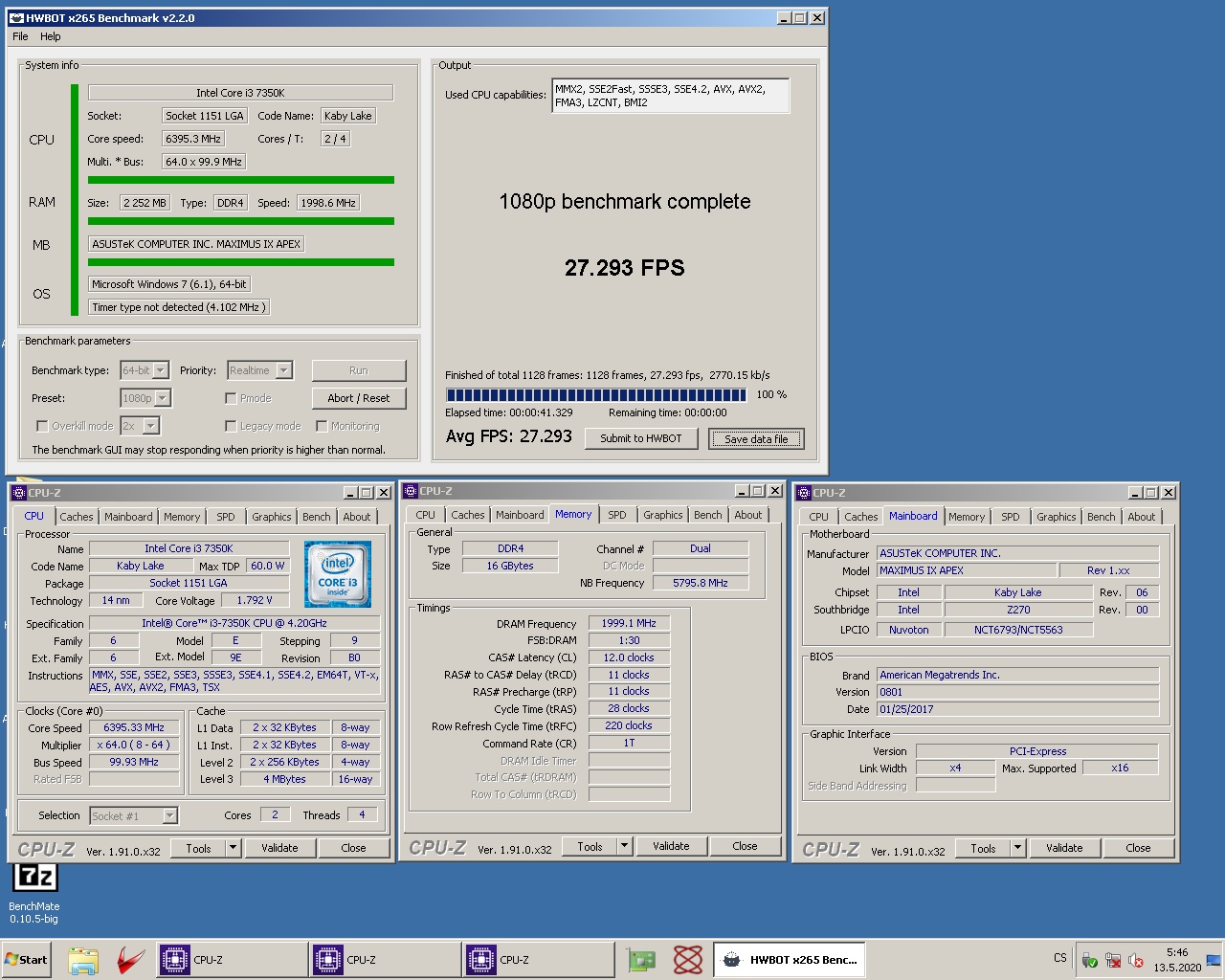1225x980 pixels.
Task: Open the green circuit board taskbar icon
Action: 640,960
